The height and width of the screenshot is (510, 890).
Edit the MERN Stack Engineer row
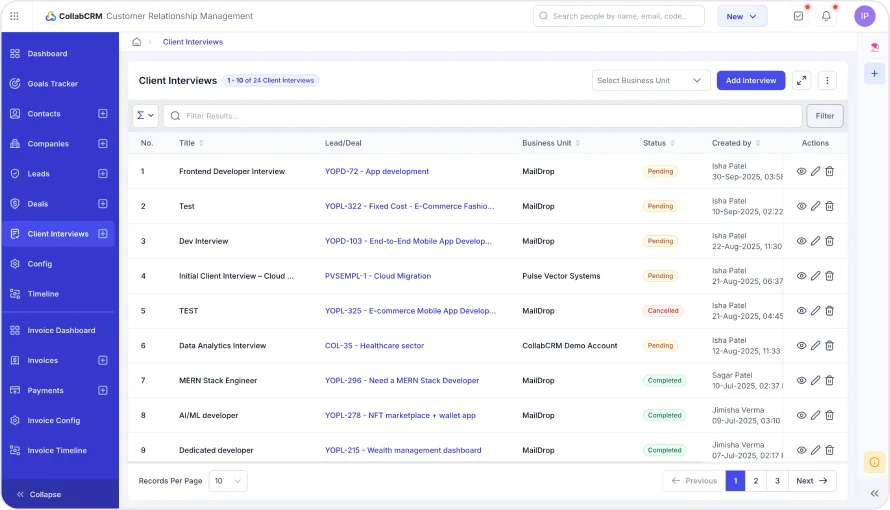(x=815, y=381)
